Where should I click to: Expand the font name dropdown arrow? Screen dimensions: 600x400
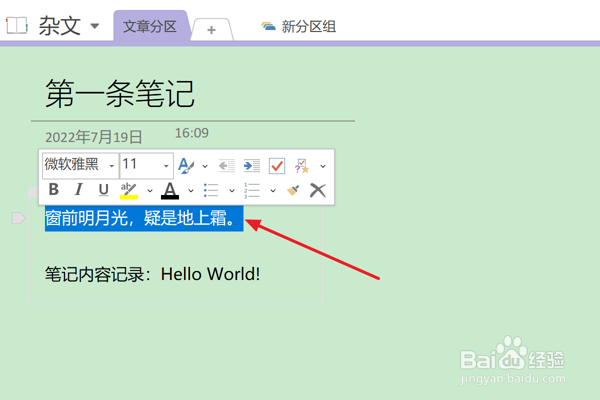[112, 166]
